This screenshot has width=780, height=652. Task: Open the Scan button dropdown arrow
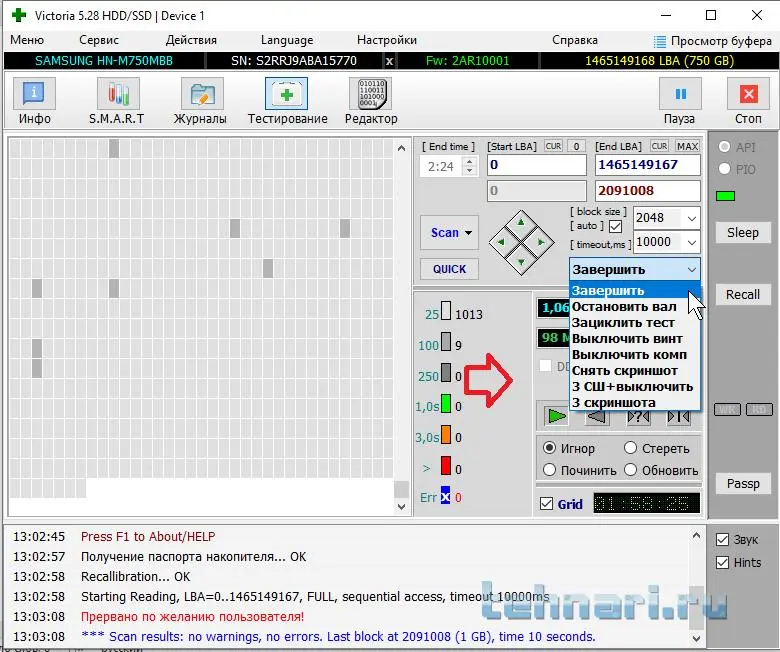coord(468,233)
